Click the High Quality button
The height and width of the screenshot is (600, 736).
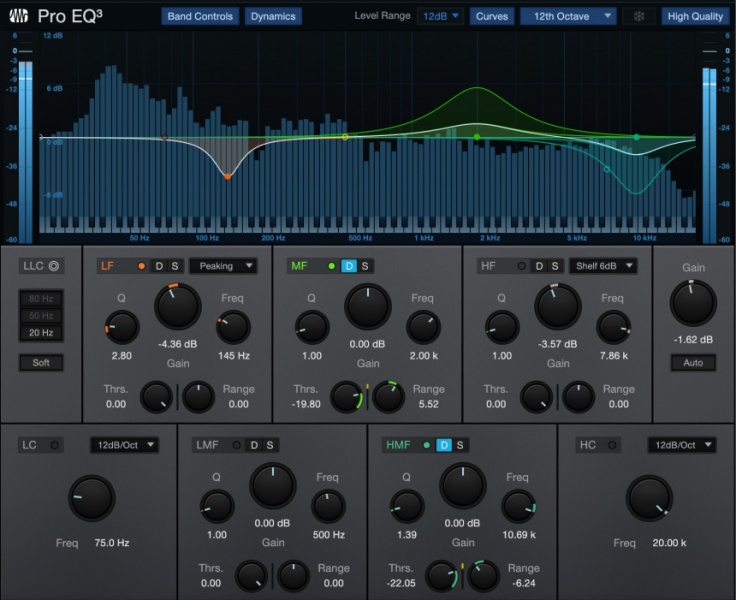point(695,16)
